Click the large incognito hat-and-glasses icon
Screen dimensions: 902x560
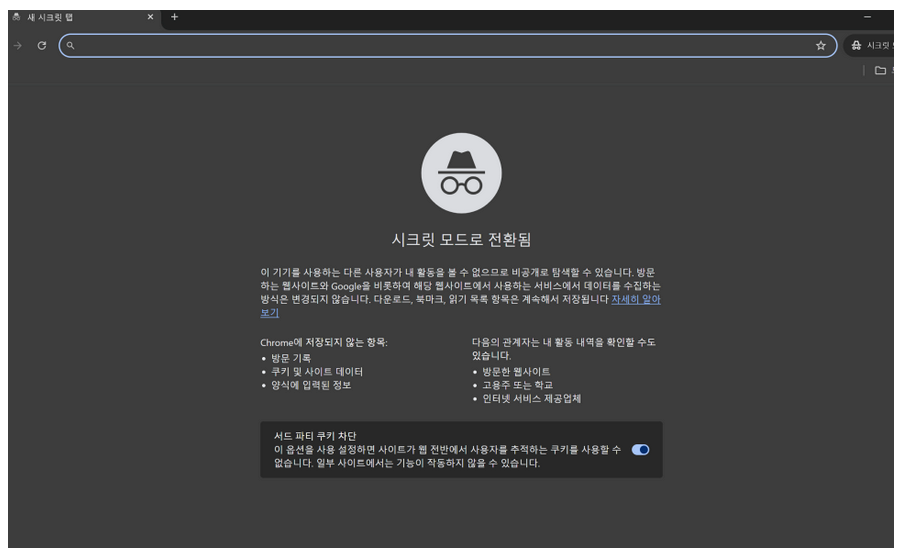(460, 173)
